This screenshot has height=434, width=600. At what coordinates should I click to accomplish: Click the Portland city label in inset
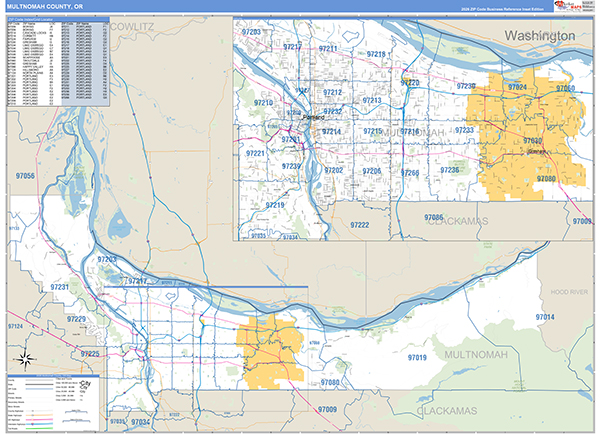pyautogui.click(x=313, y=117)
